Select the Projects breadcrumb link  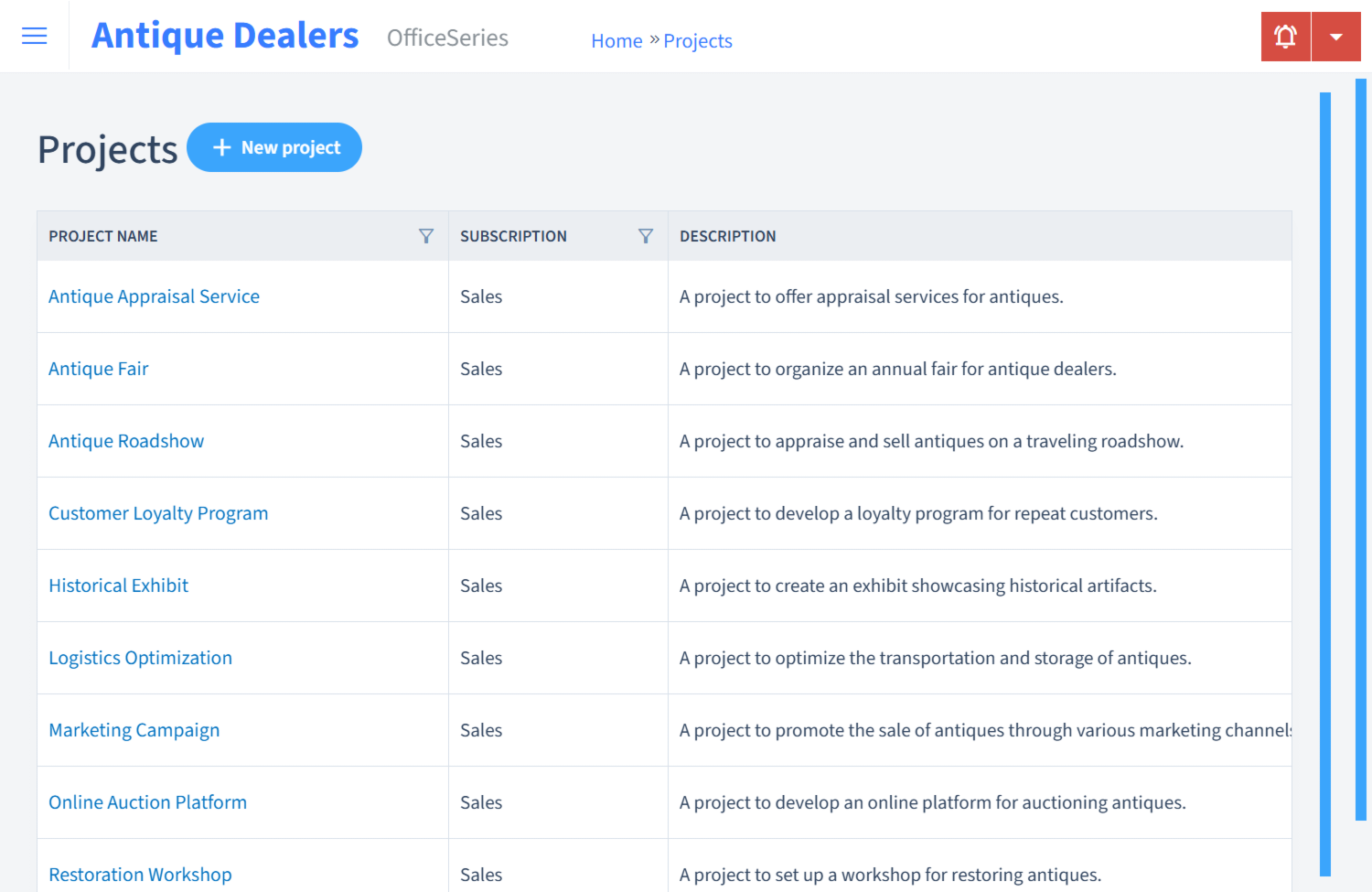[698, 41]
